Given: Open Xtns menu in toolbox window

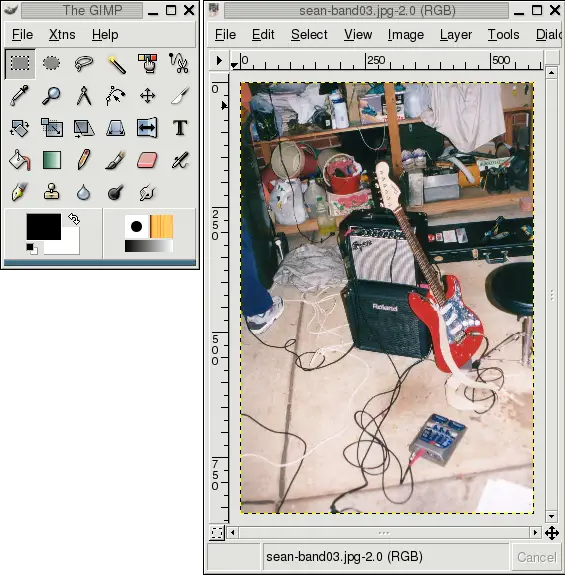Looking at the screenshot, I should pyautogui.click(x=62, y=35).
